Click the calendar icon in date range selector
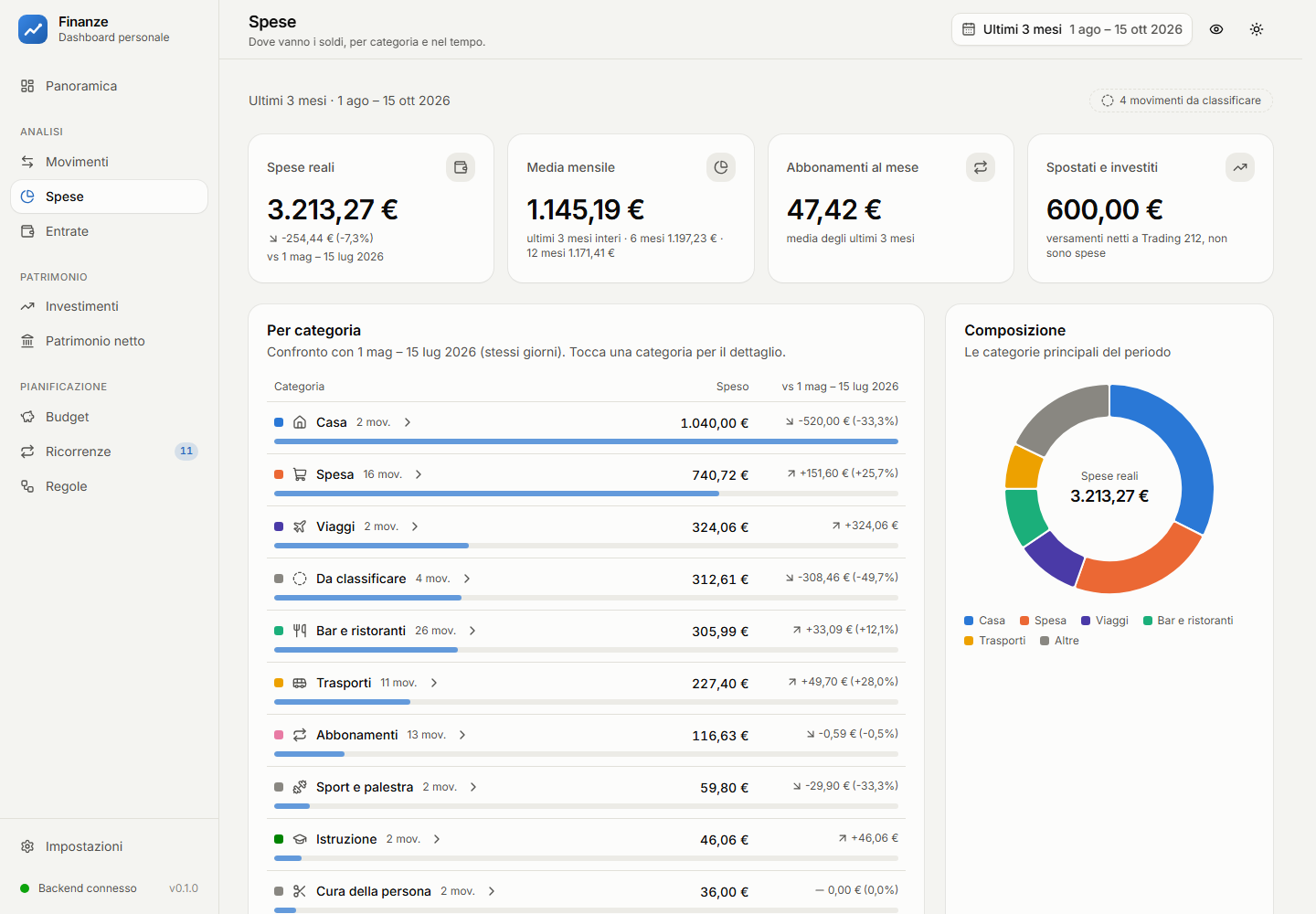 click(x=969, y=29)
